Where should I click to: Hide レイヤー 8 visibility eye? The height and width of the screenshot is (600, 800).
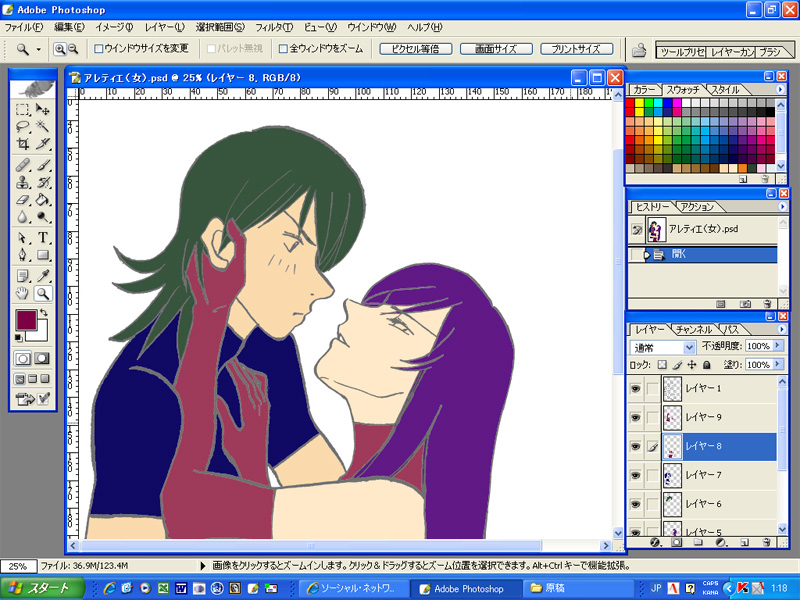click(x=635, y=446)
